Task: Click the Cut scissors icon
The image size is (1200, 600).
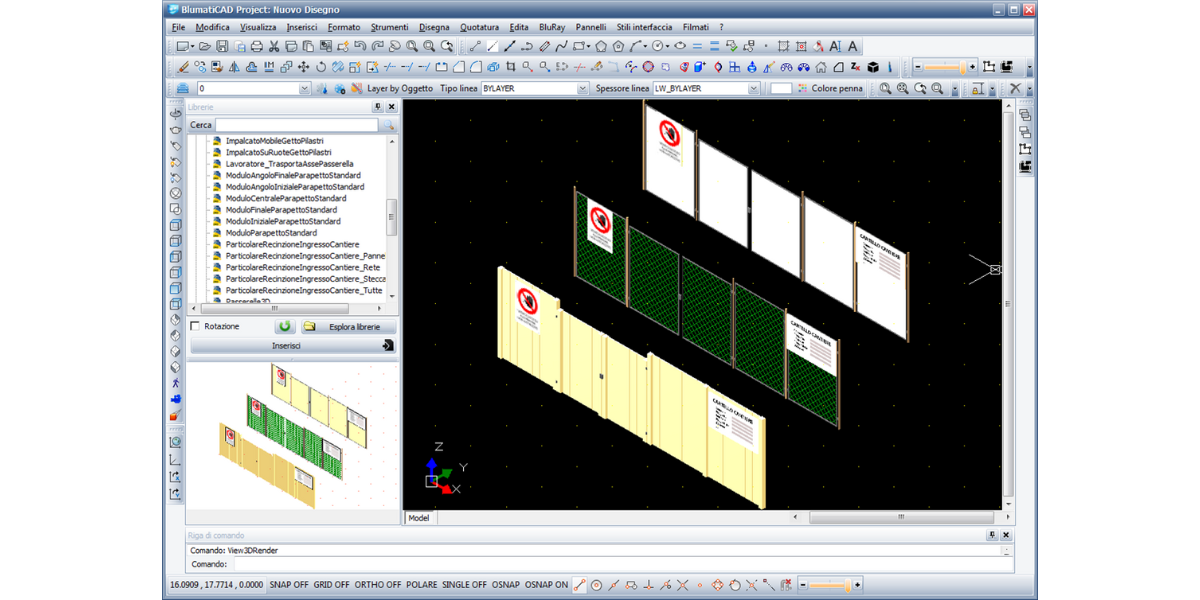Action: 273,46
